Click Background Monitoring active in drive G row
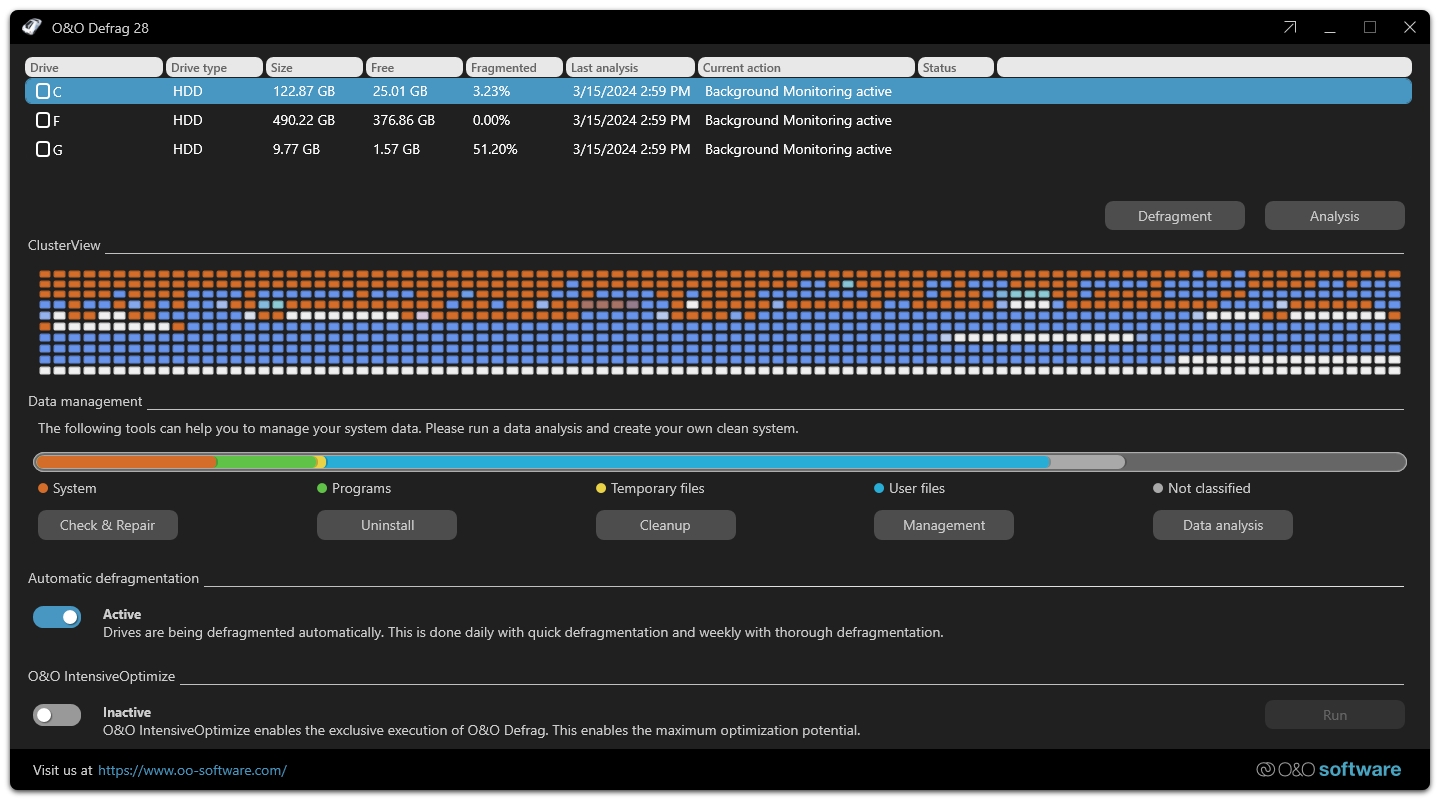 coord(798,149)
